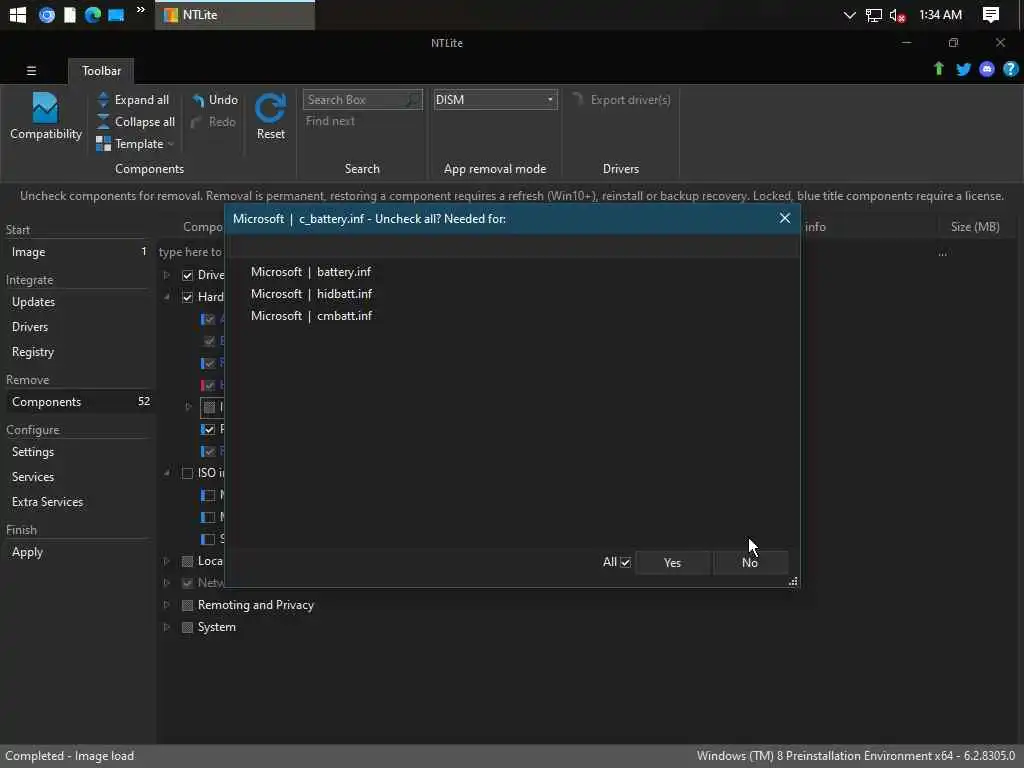This screenshot has width=1024, height=768.
Task: Click the muted volume tray icon
Action: (897, 15)
